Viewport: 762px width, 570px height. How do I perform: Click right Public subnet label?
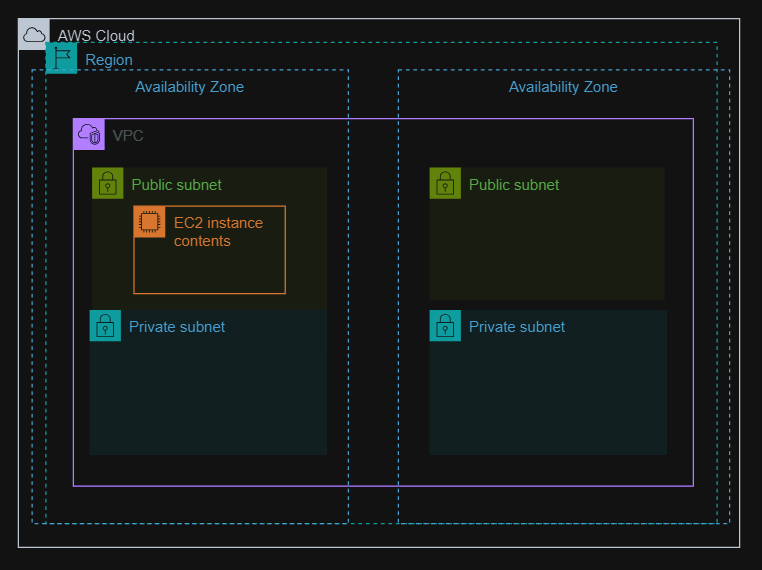point(514,185)
